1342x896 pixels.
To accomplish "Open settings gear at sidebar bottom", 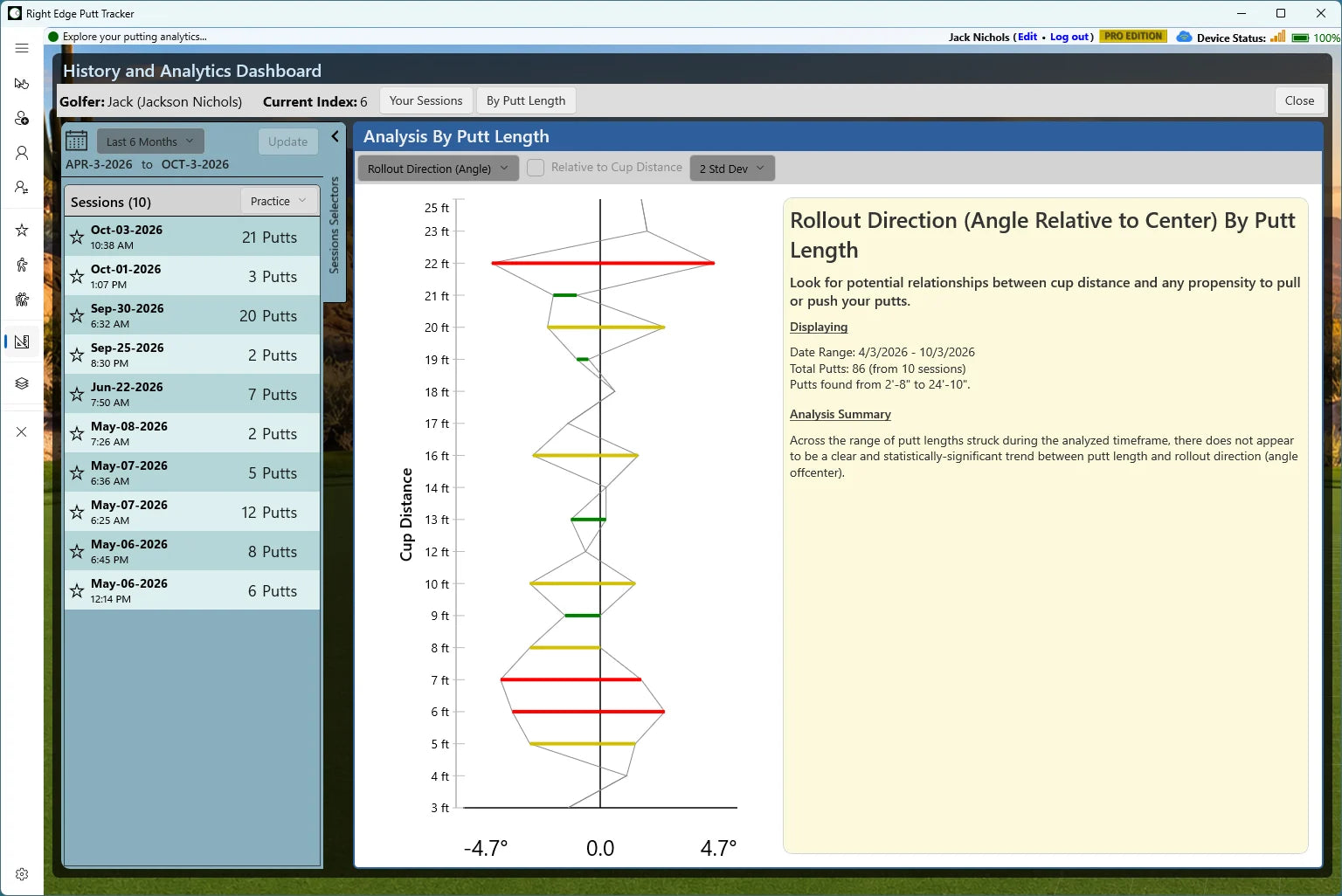I will [22, 874].
